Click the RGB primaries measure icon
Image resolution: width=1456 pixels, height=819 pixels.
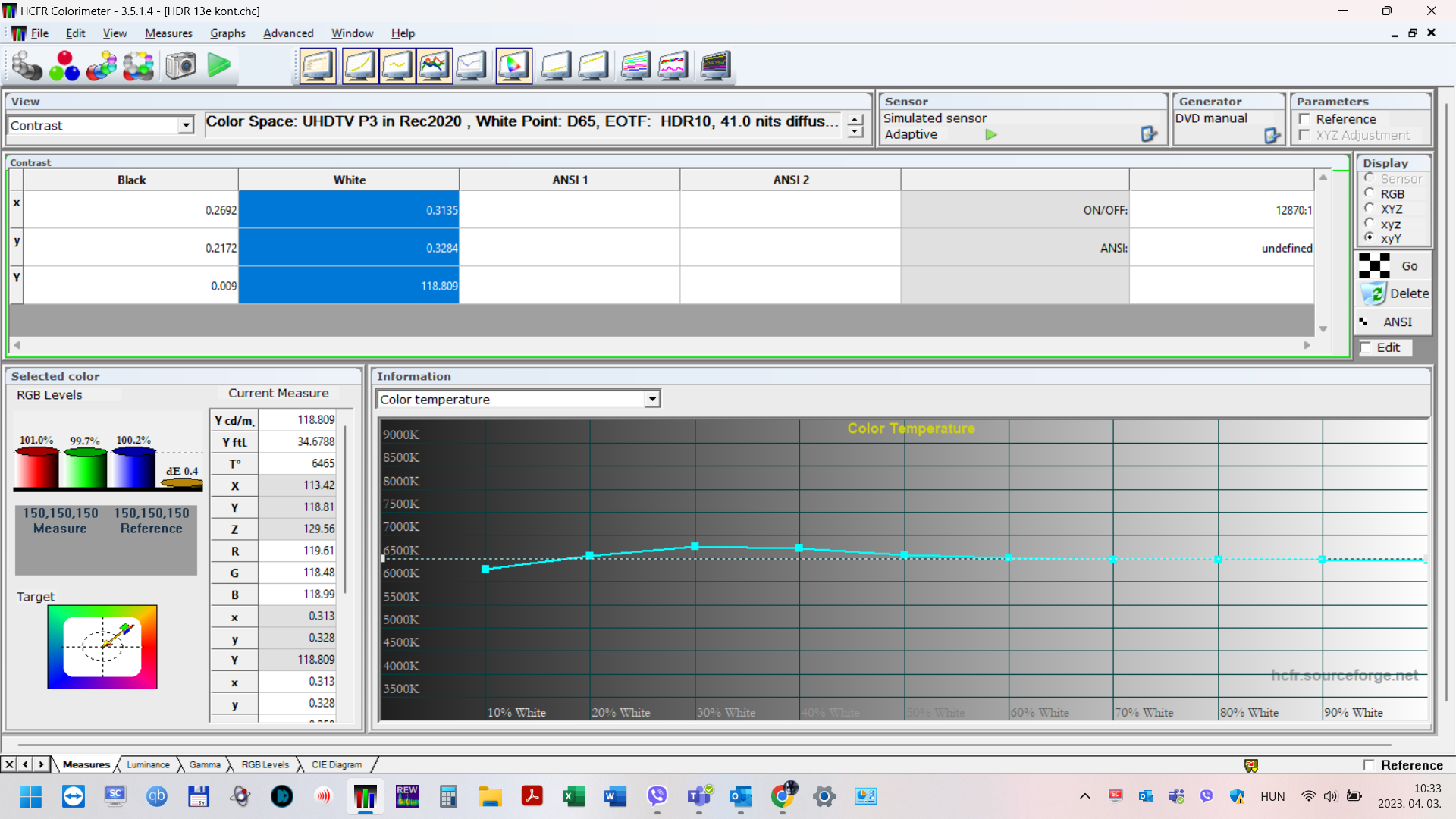(64, 66)
